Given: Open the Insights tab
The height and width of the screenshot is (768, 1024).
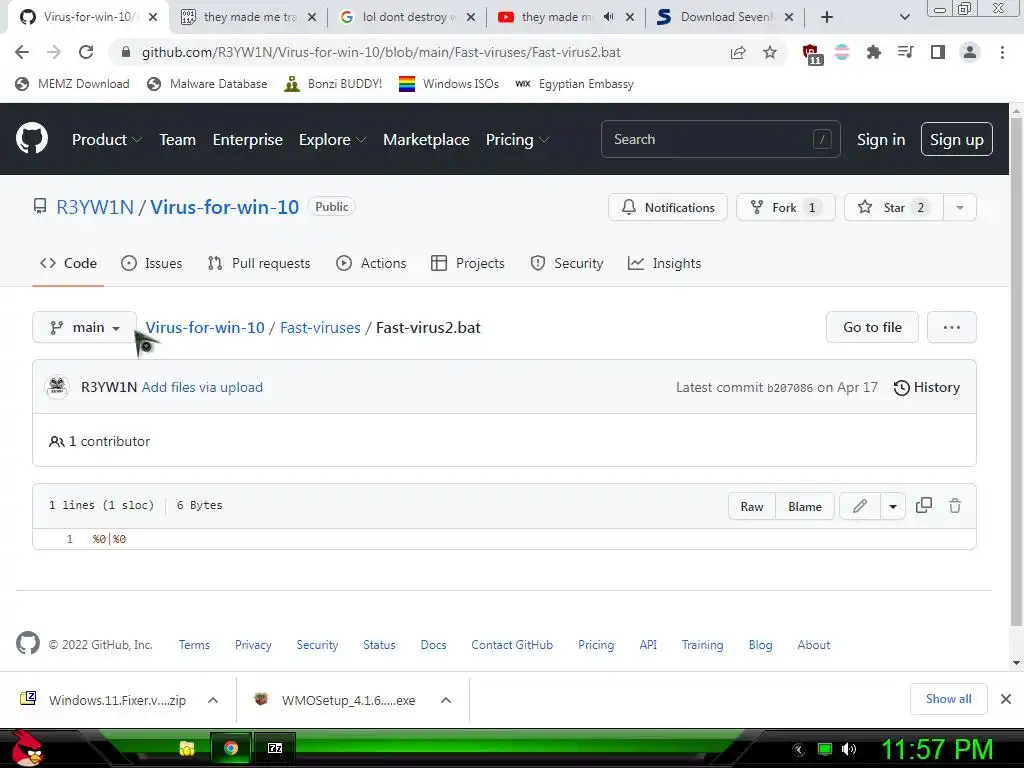Looking at the screenshot, I should 664,263.
